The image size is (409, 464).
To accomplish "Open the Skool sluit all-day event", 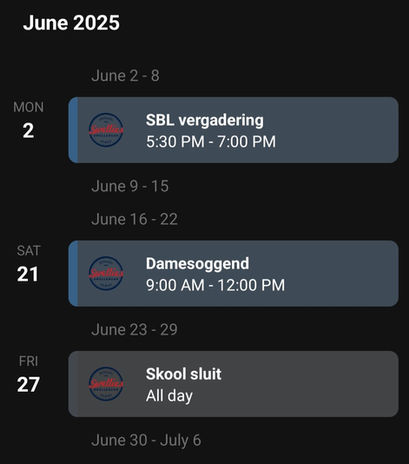I will tap(233, 384).
